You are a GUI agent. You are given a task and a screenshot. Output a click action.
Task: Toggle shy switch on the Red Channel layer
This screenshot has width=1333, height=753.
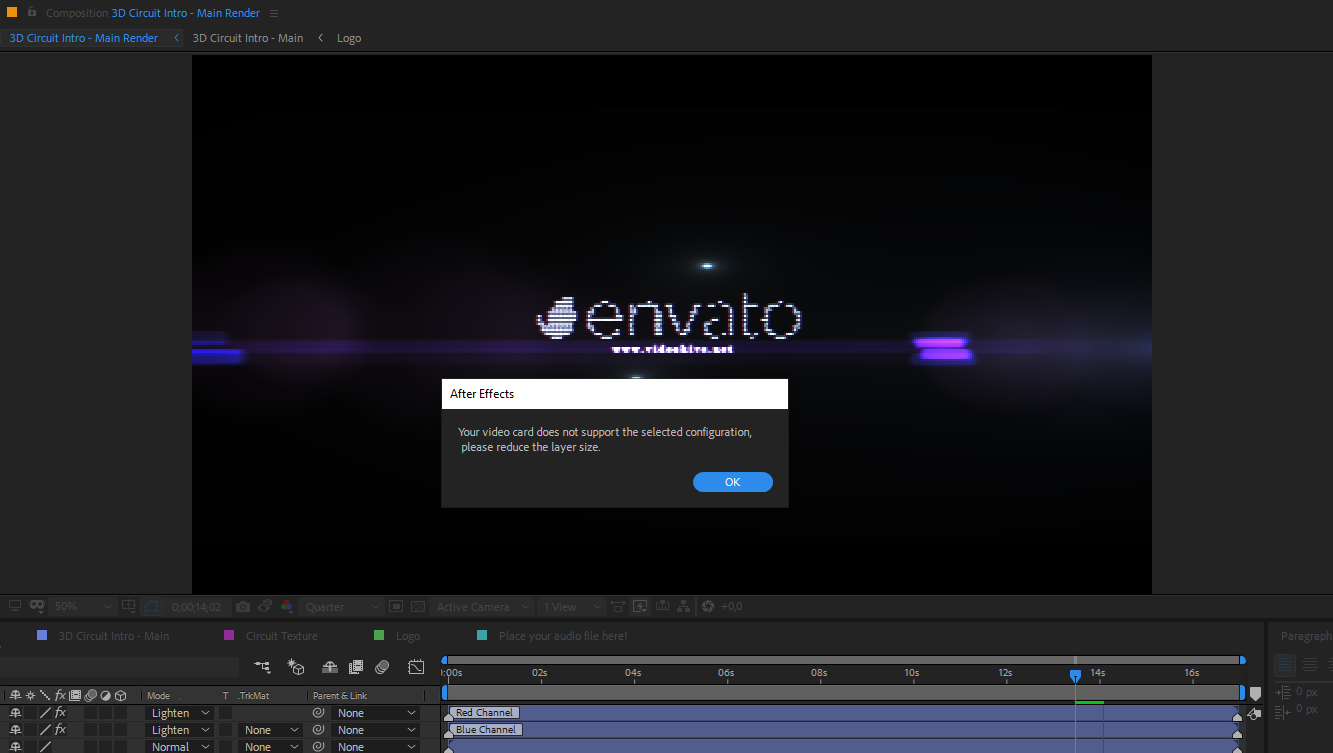click(x=15, y=713)
